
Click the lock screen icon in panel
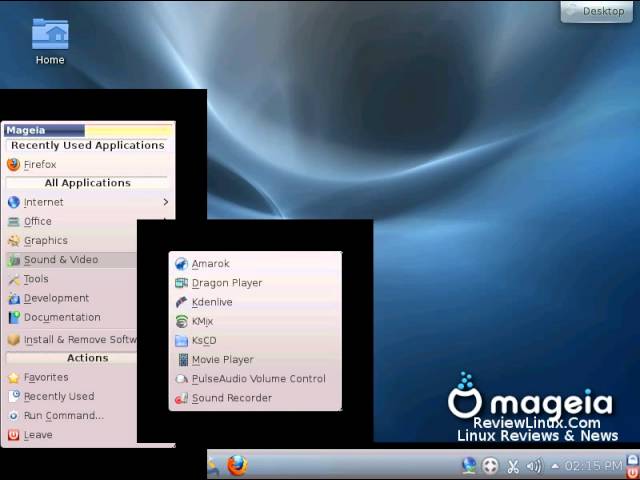[632, 459]
